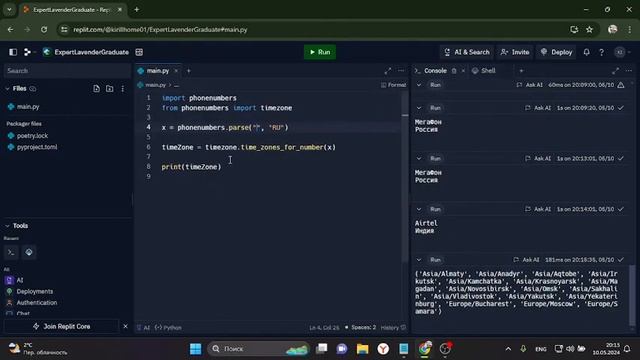Open the recent Shell tool icon
Screen dimensions: 640x360
click(11, 252)
